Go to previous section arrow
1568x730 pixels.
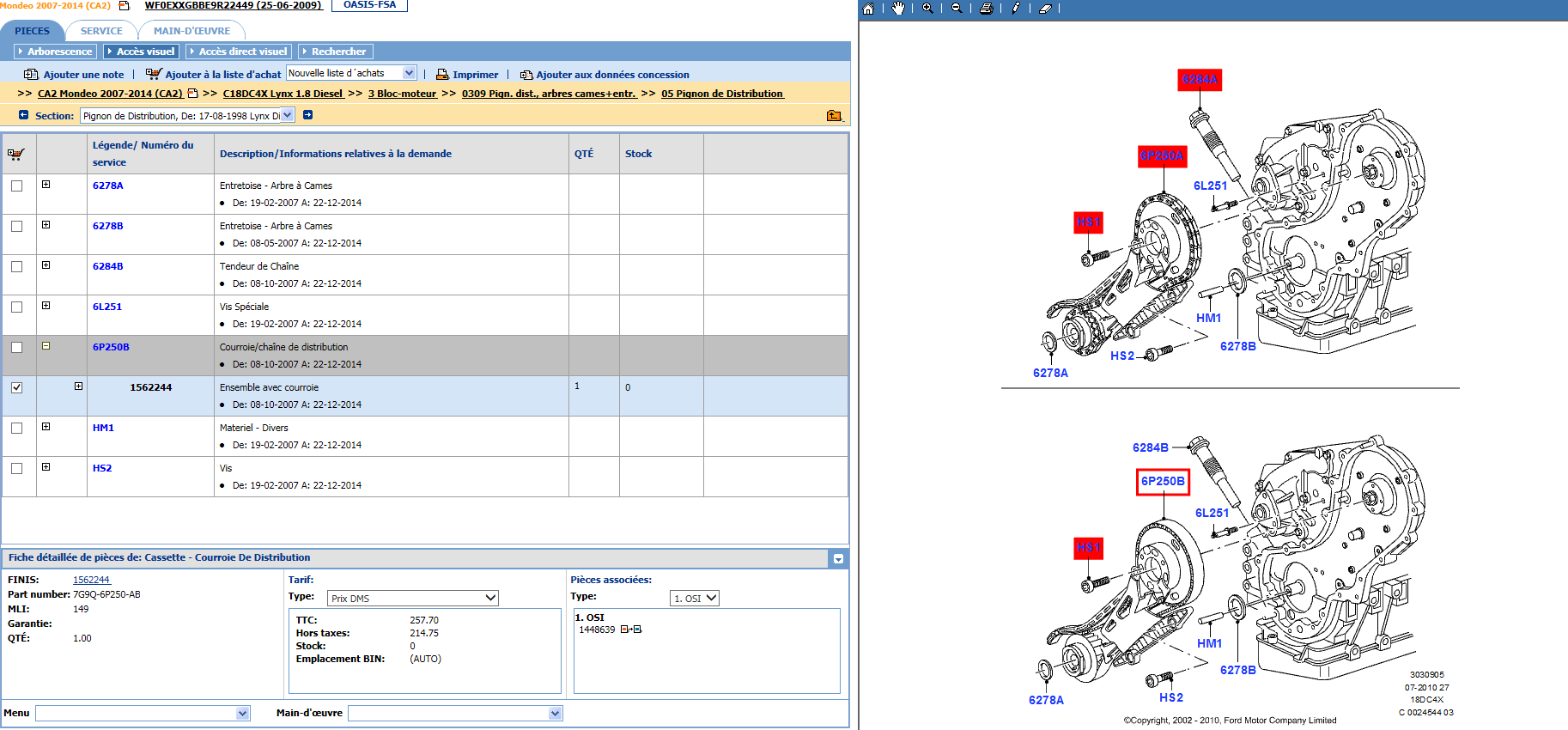tap(23, 115)
